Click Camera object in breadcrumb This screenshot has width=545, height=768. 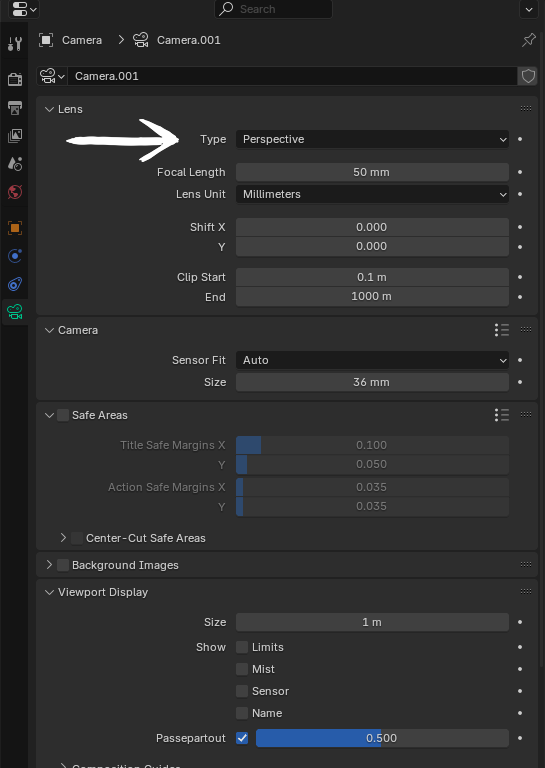71,40
